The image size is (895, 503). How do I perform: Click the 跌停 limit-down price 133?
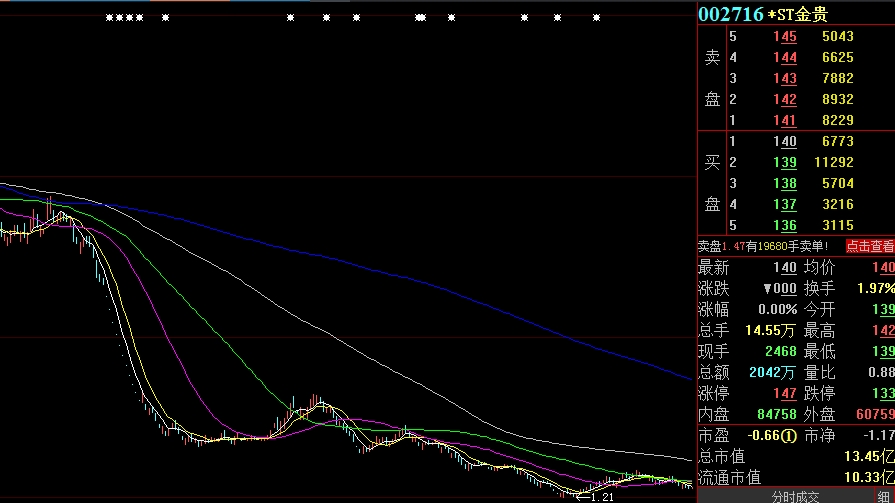(884, 394)
